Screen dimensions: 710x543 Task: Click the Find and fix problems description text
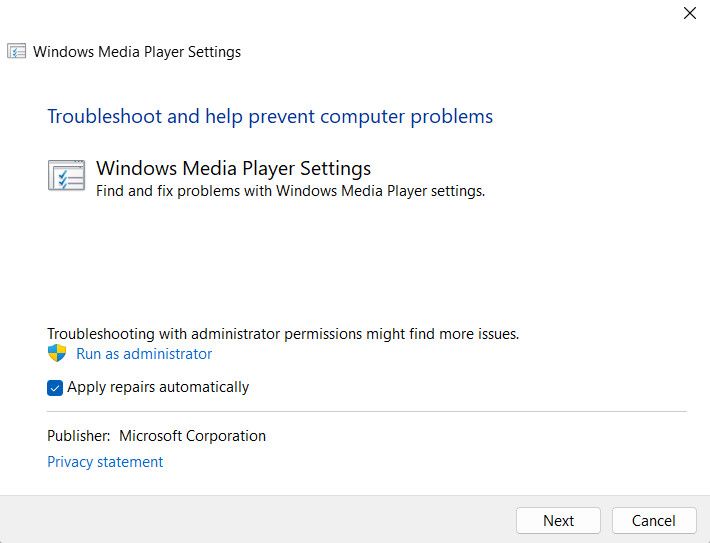(x=290, y=191)
